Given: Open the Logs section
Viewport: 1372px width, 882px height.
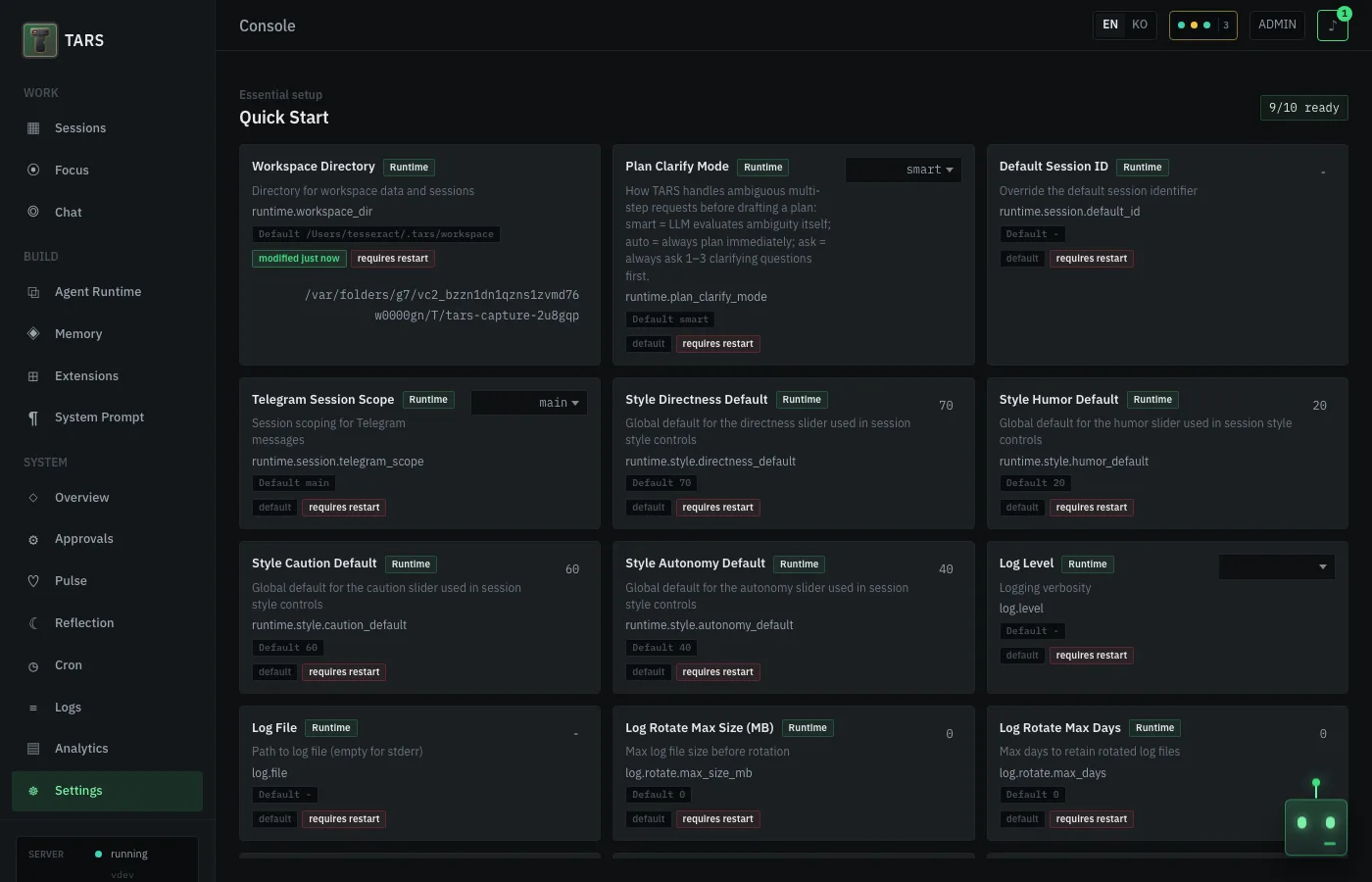Looking at the screenshot, I should tap(107, 708).
